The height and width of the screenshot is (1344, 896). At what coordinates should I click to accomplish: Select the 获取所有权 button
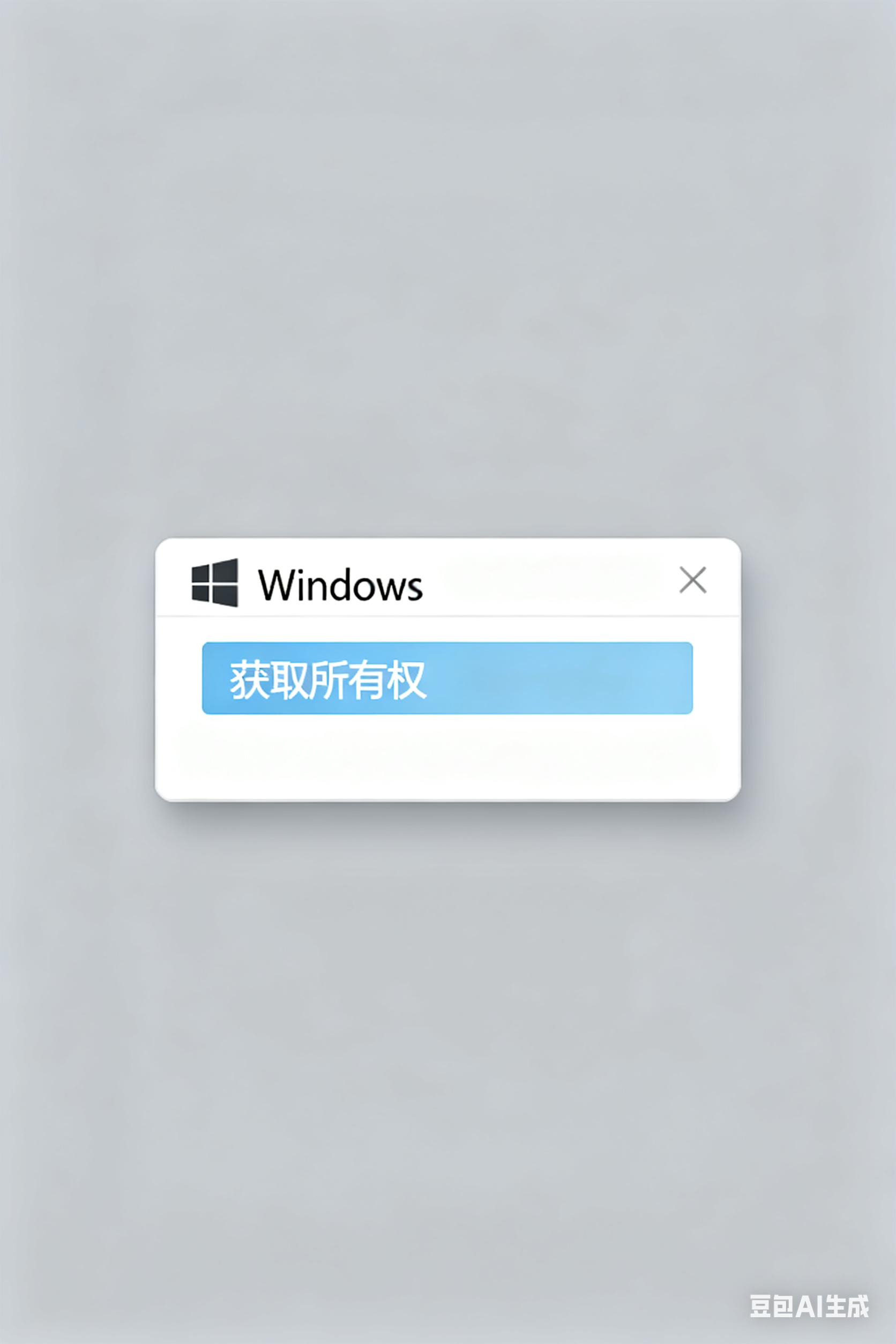coord(447,678)
